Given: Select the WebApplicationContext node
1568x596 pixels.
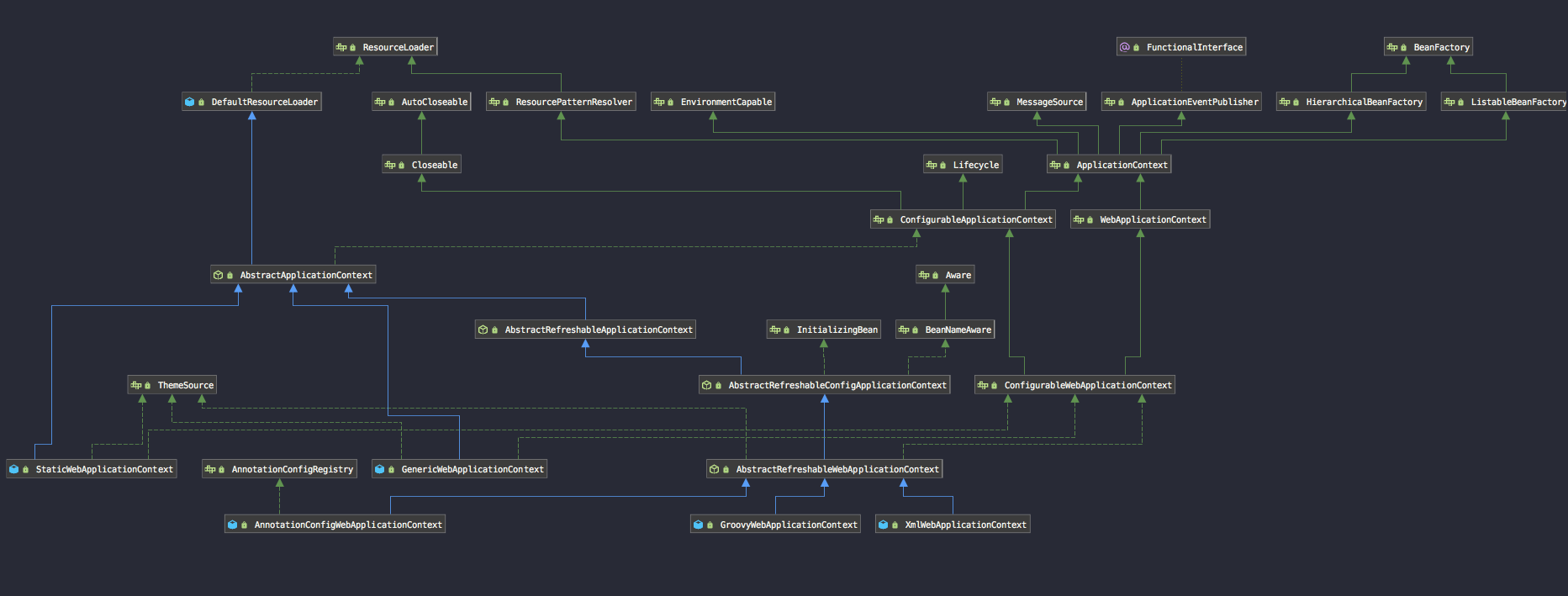Looking at the screenshot, I should point(1140,219).
